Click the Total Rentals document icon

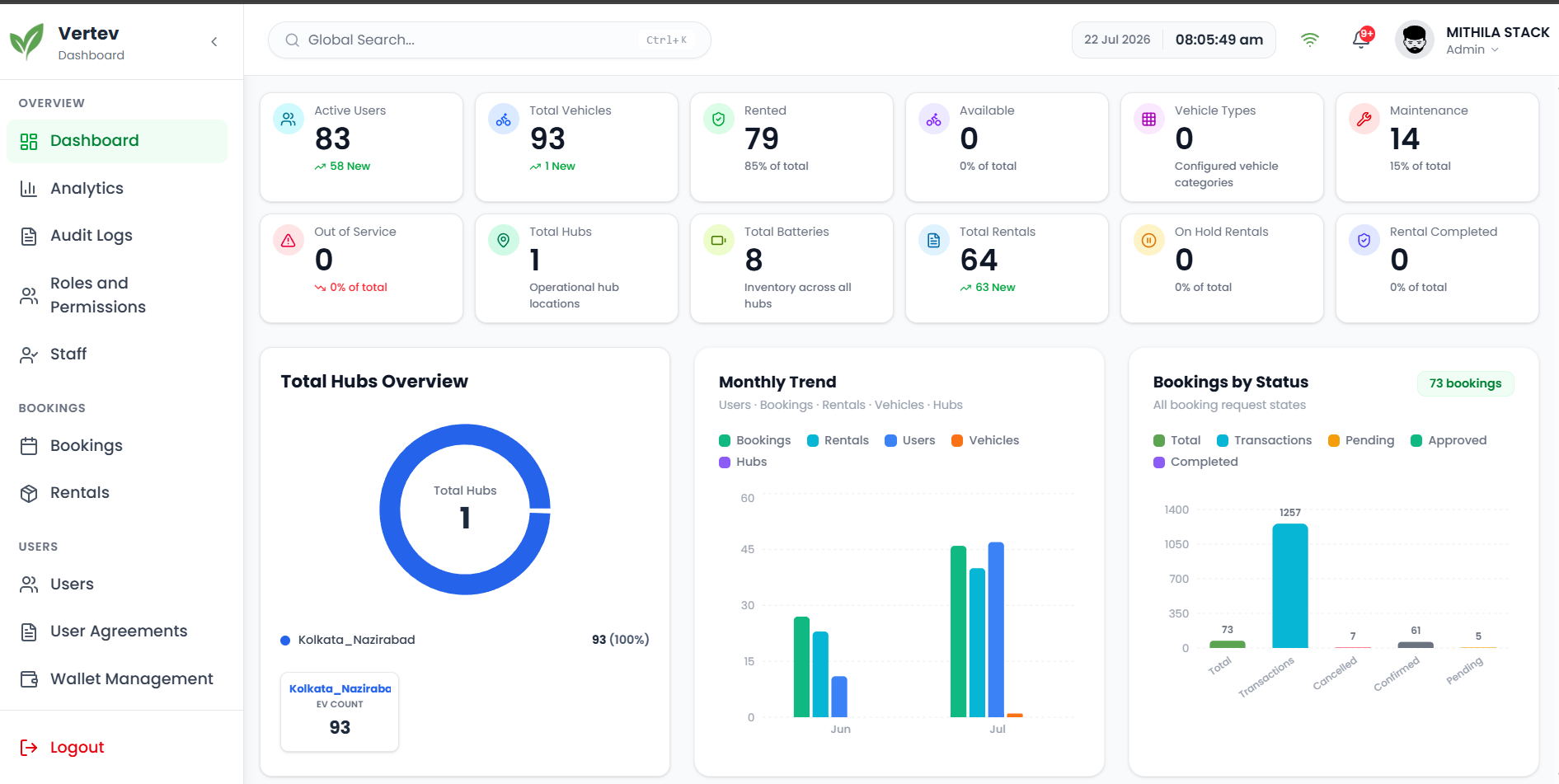[934, 240]
